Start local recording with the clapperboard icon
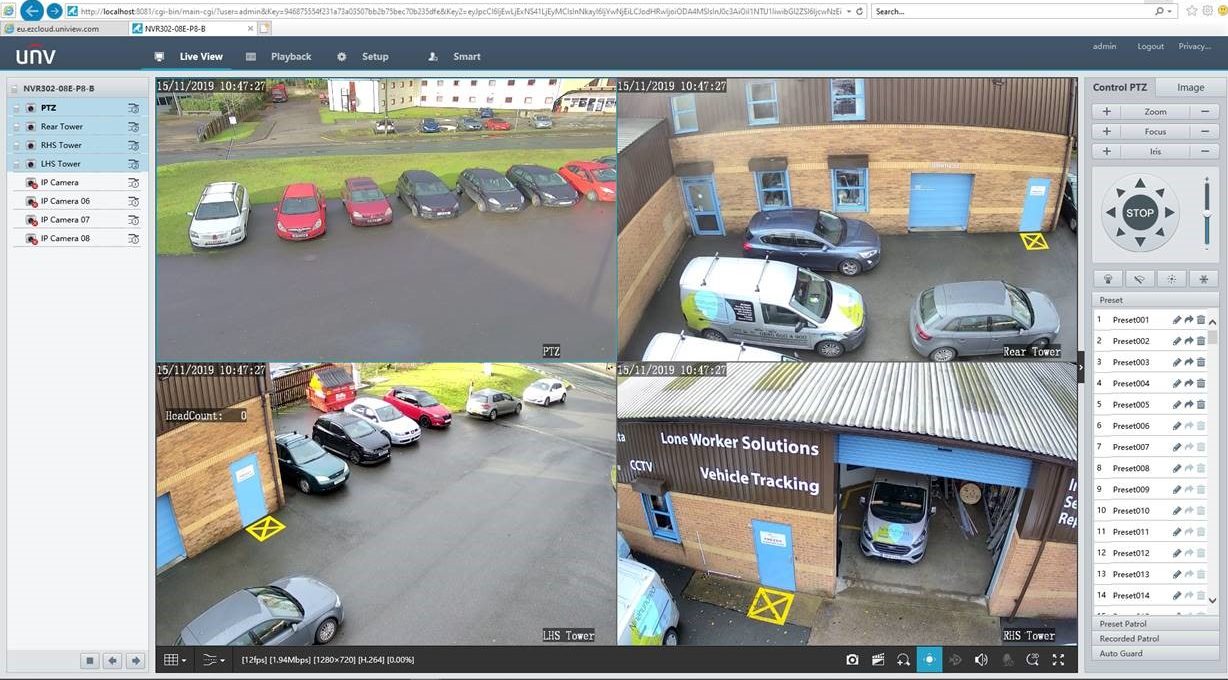 click(878, 660)
